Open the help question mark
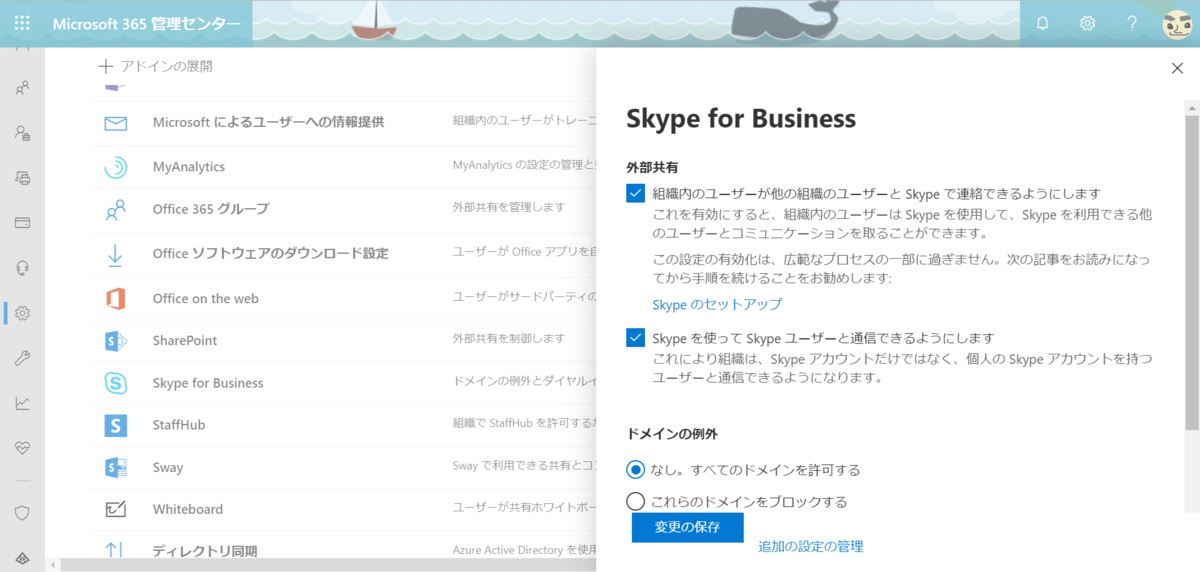Viewport: 1200px width, 572px height. point(1132,23)
